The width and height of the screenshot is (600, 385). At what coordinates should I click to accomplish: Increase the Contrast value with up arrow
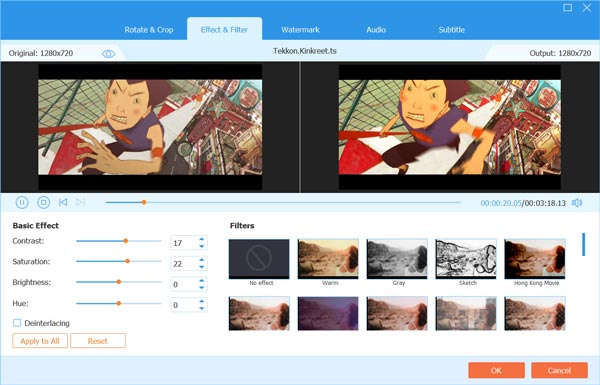202,239
